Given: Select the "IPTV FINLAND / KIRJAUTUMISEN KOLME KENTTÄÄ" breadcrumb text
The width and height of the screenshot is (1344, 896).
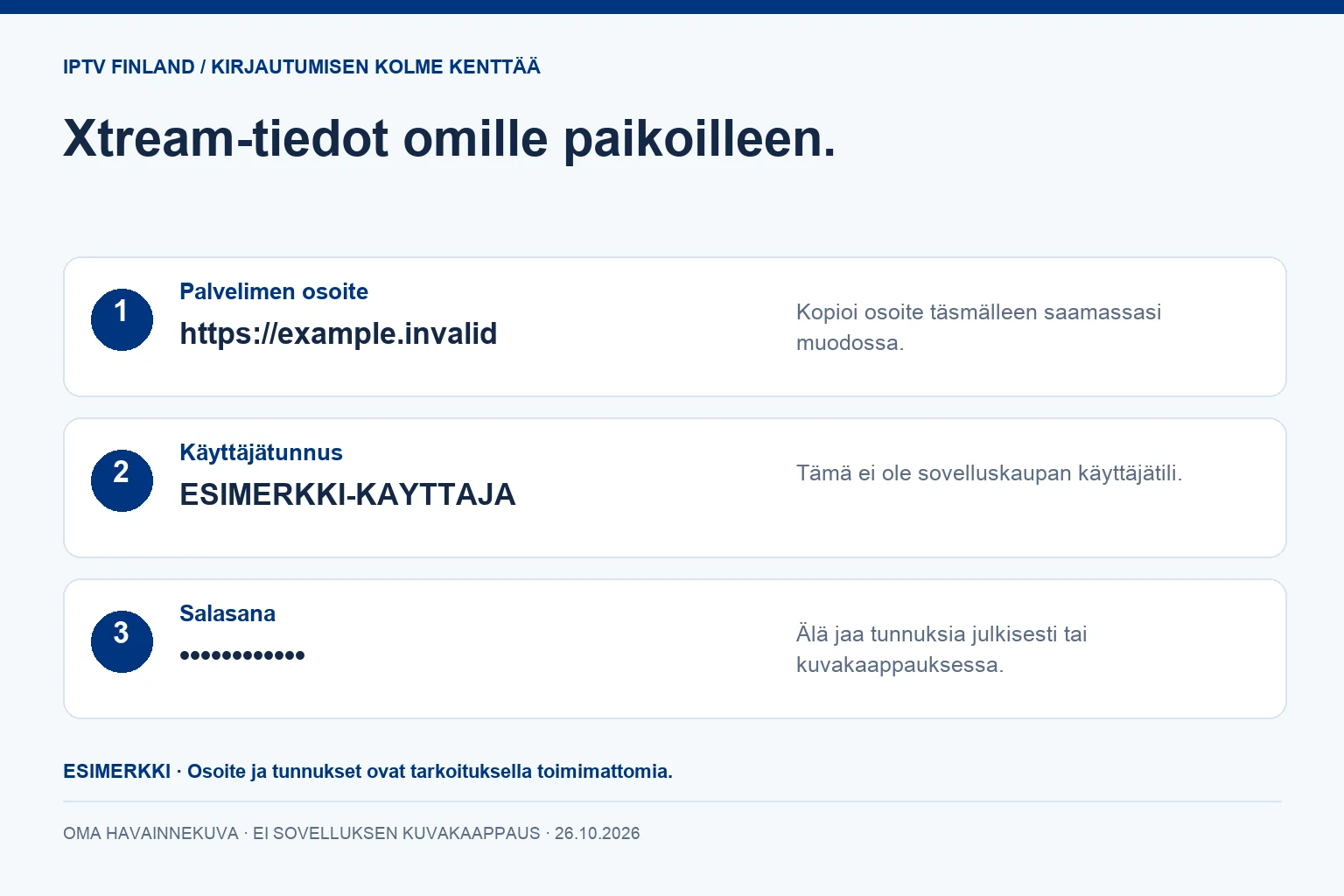Looking at the screenshot, I should pyautogui.click(x=302, y=67).
